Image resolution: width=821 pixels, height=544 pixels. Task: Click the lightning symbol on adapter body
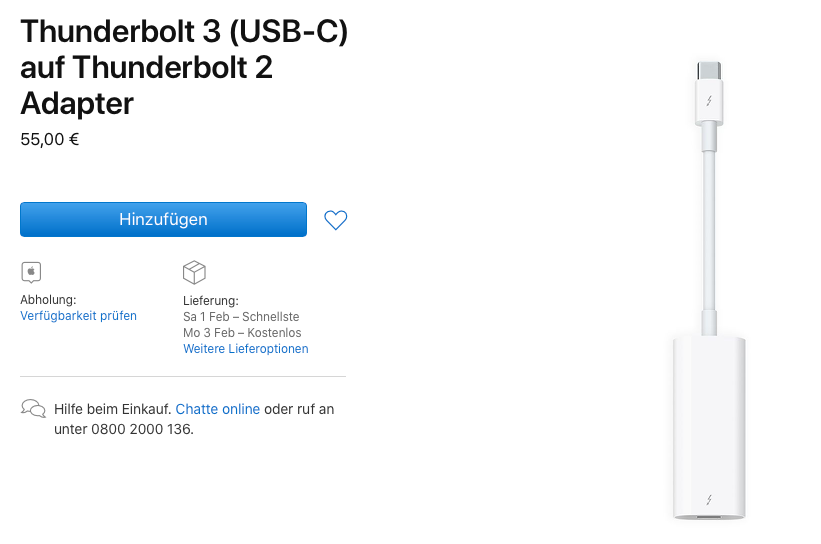[709, 498]
